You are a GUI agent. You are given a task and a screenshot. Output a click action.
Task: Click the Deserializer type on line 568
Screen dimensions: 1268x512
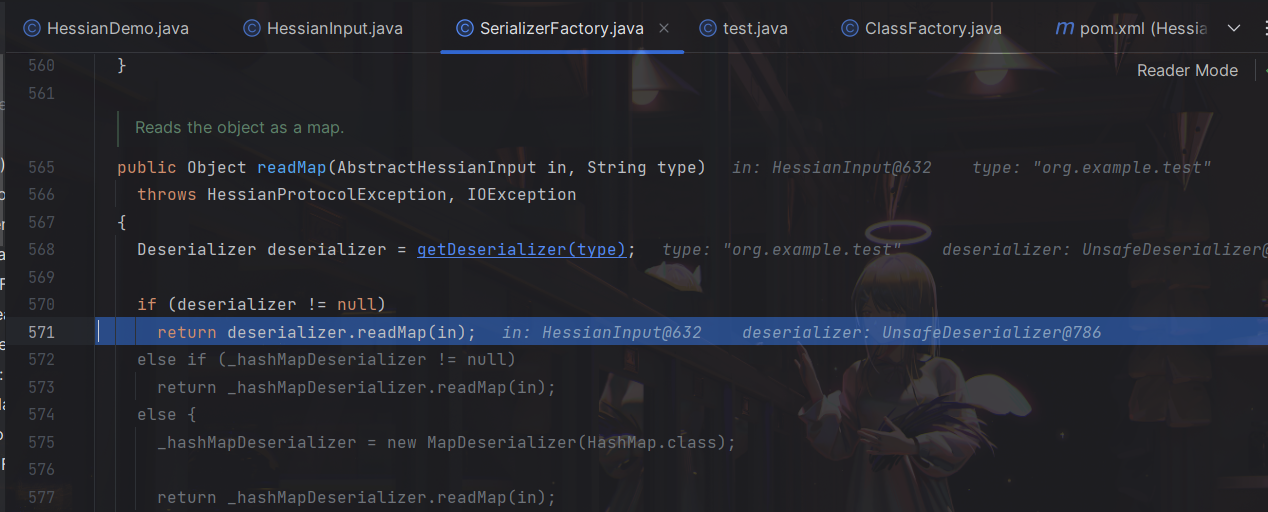[197, 249]
